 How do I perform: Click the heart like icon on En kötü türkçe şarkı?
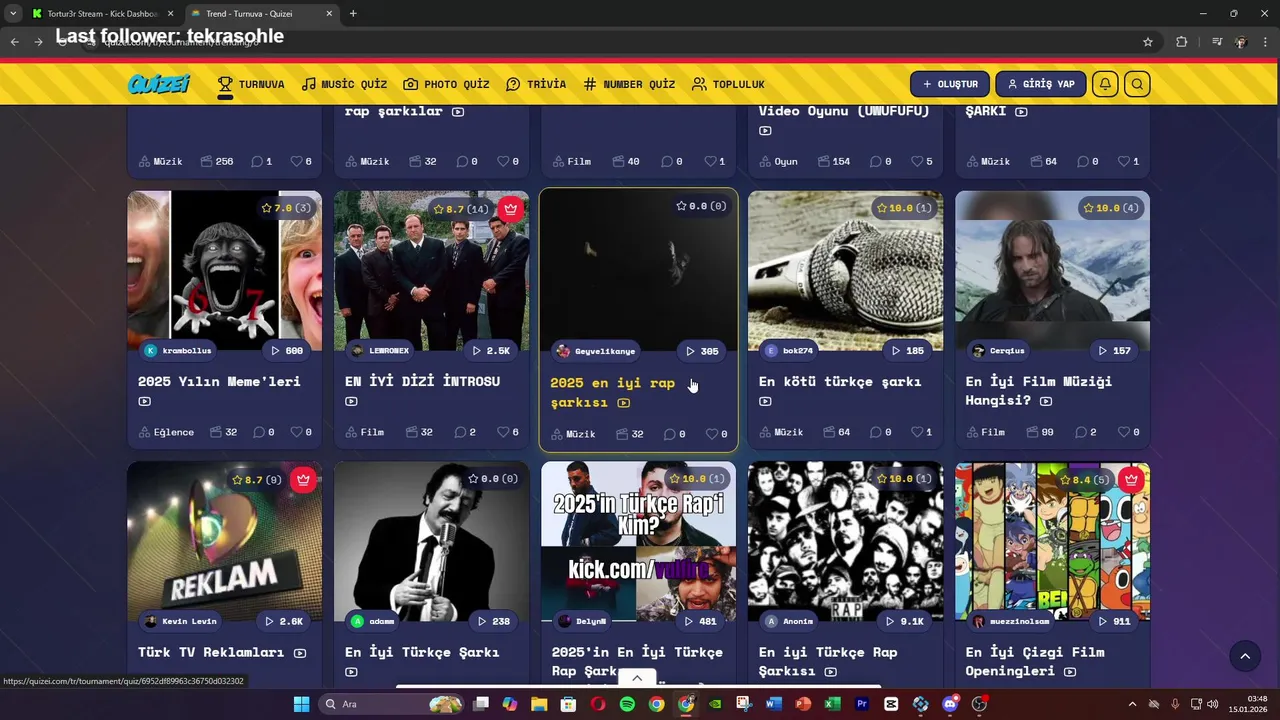click(917, 432)
